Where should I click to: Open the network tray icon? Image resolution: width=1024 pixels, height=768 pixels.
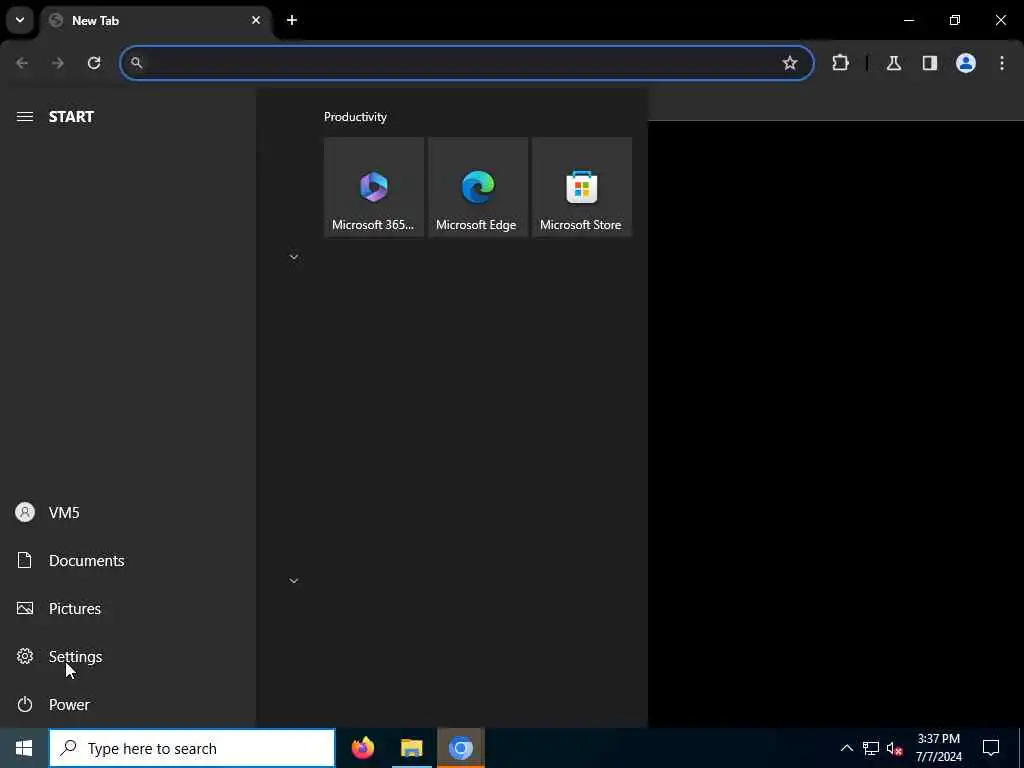(x=871, y=748)
